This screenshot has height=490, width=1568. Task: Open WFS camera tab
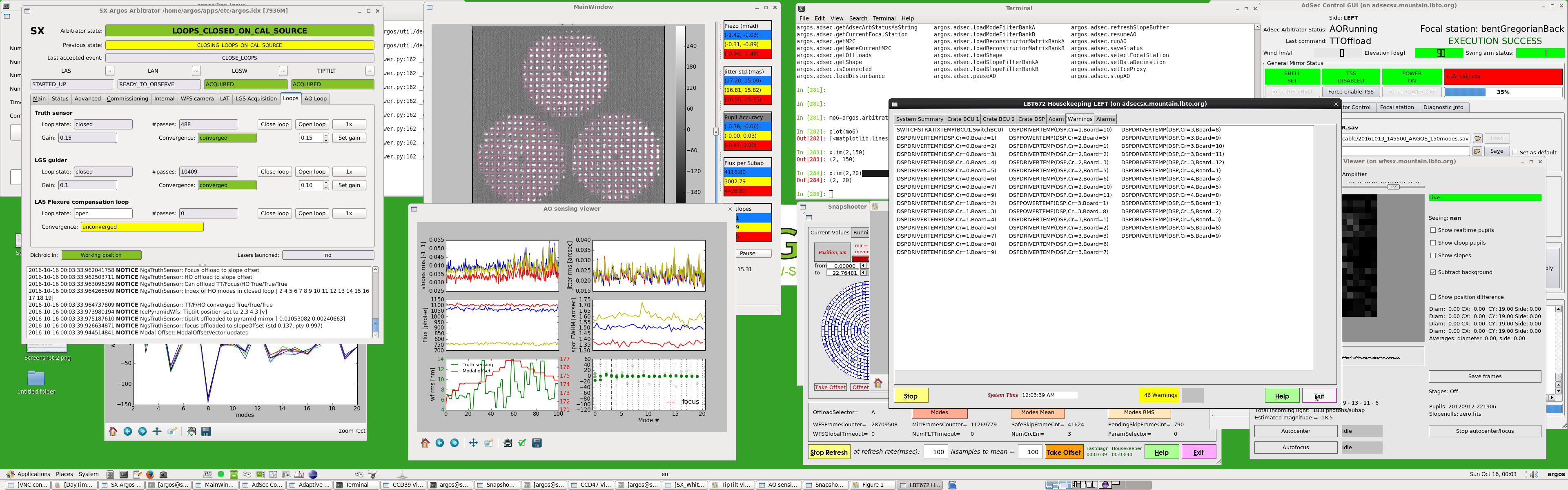[x=197, y=98]
